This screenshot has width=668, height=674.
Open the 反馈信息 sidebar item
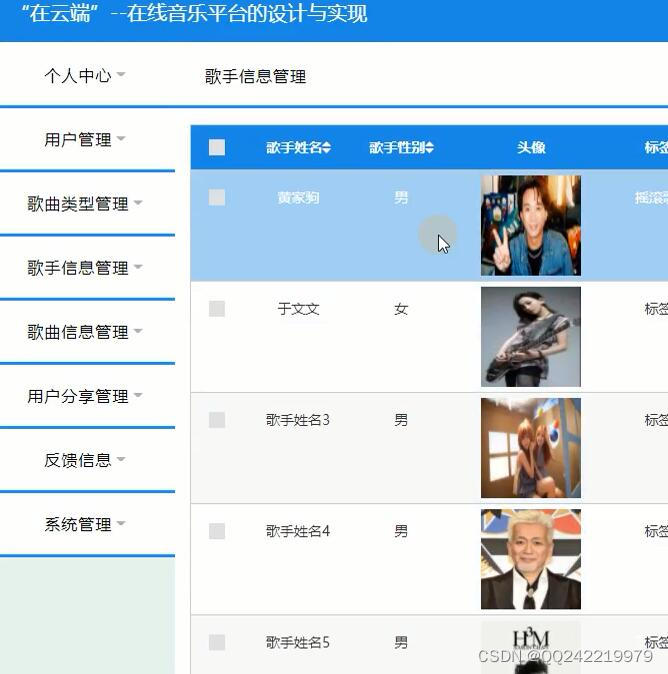click(78, 460)
